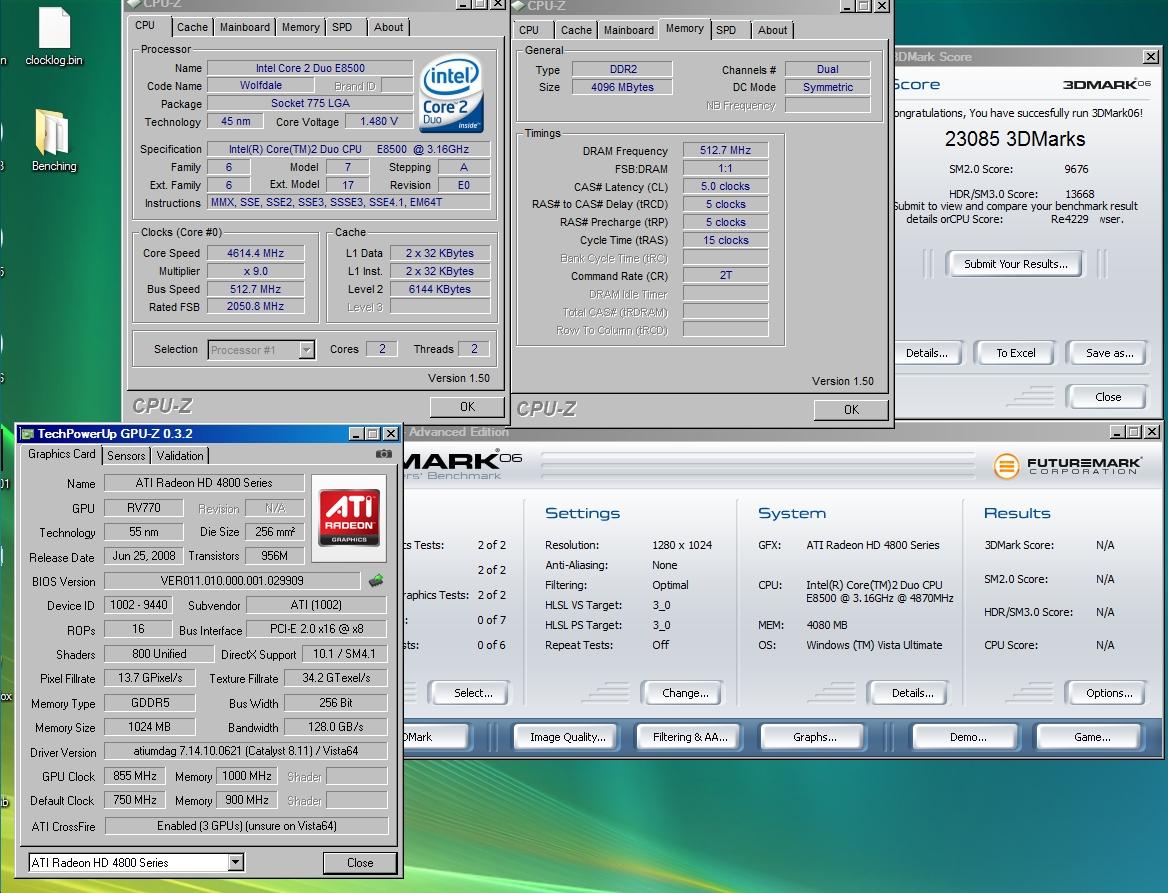Click Submit Your Results button
The height and width of the screenshot is (893, 1168).
click(x=1015, y=264)
